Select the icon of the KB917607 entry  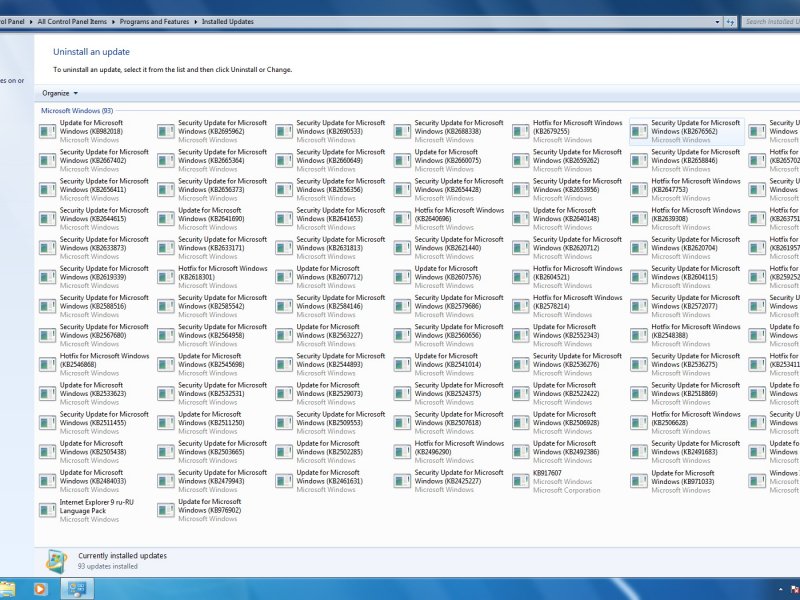click(x=520, y=481)
